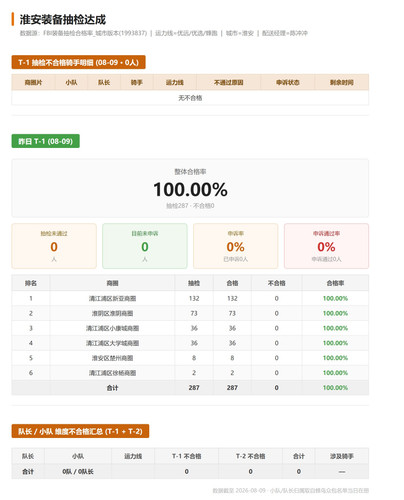Viewport: 404px width, 500px height.
Task: Select the green 目前未申诉 card
Action: point(145,246)
